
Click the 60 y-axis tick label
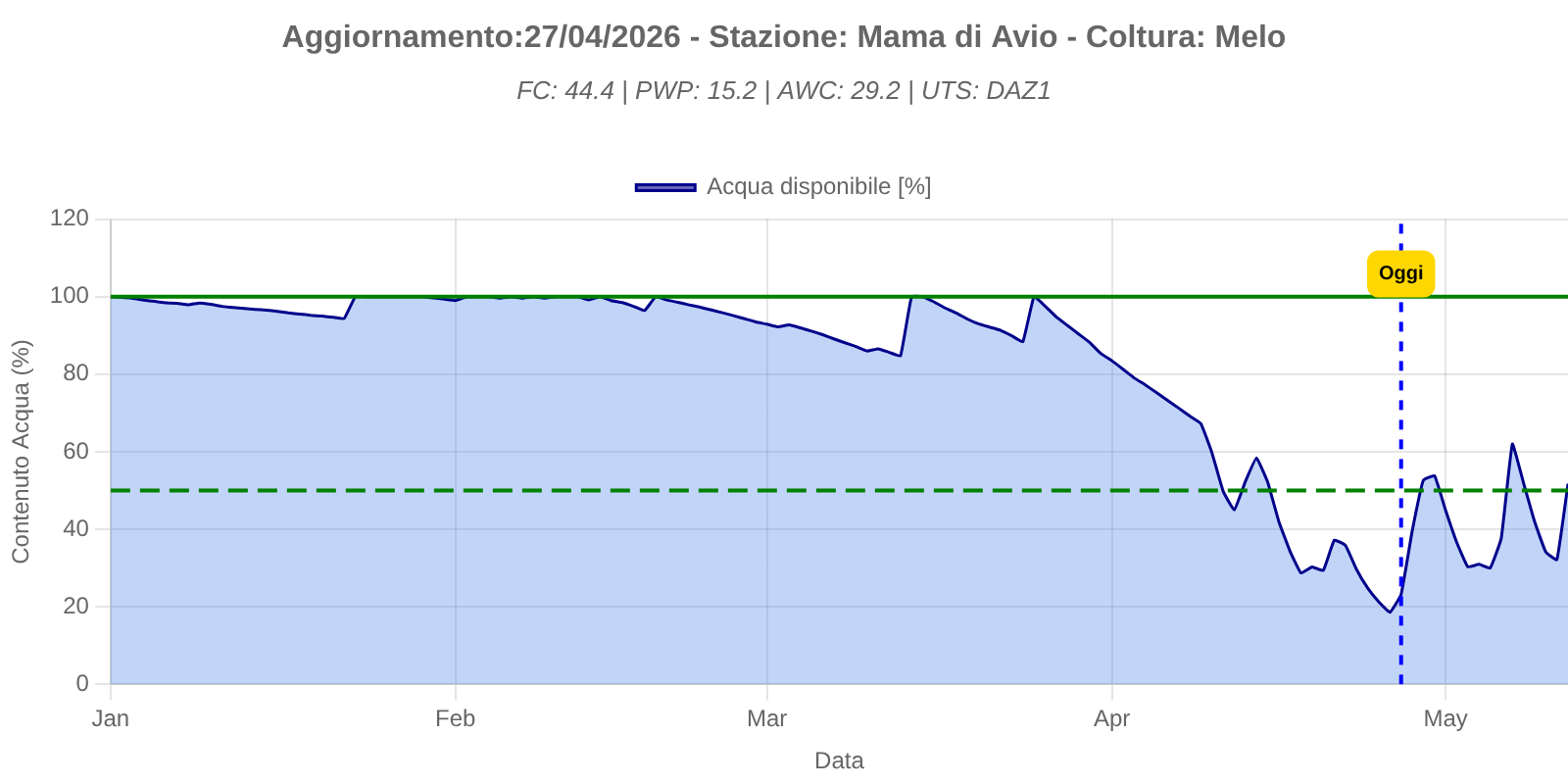(75, 452)
